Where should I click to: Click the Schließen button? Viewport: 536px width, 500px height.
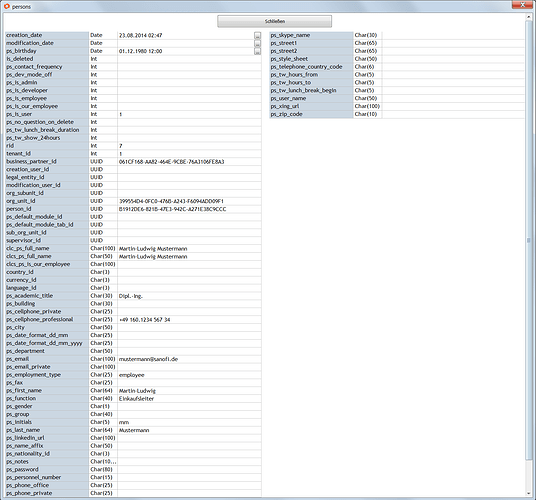(274, 21)
